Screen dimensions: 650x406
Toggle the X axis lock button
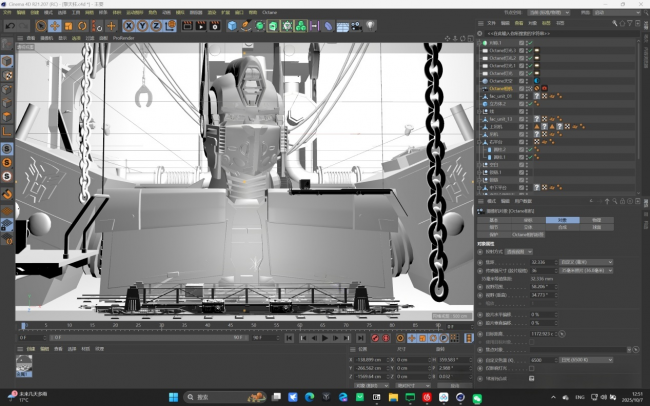[130, 25]
